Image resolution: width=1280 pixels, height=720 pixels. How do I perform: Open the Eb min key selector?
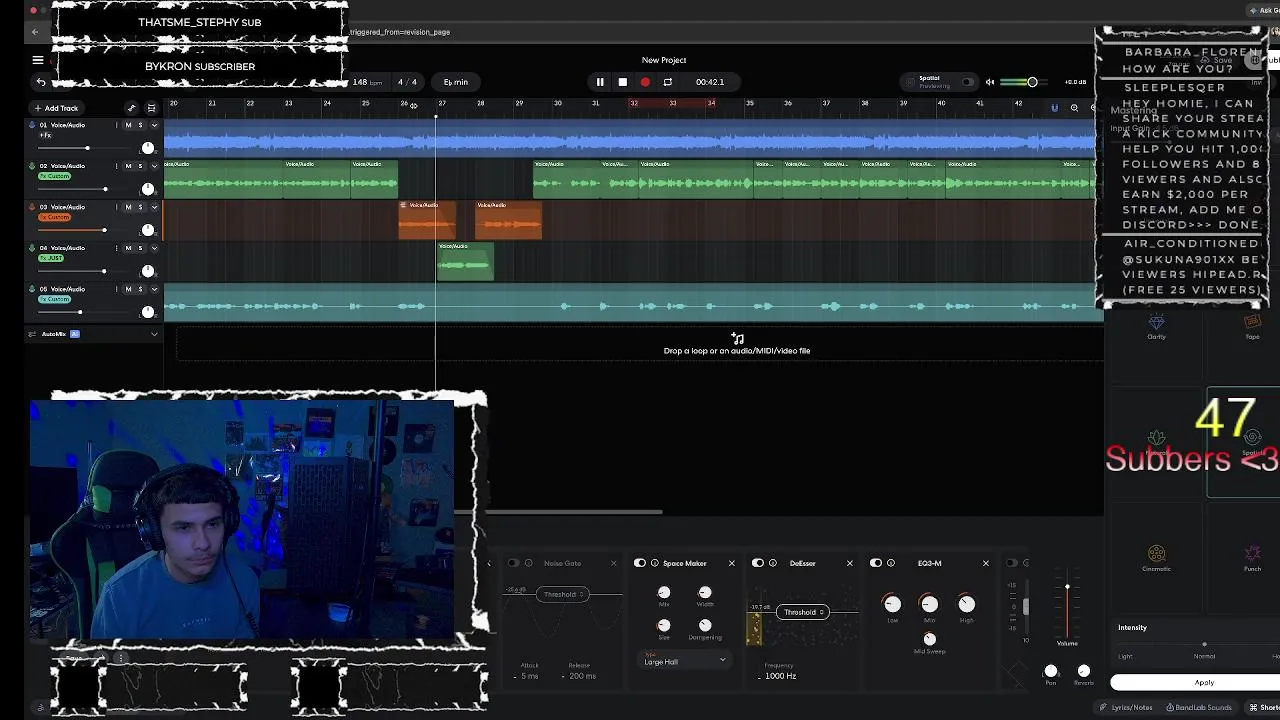(456, 82)
